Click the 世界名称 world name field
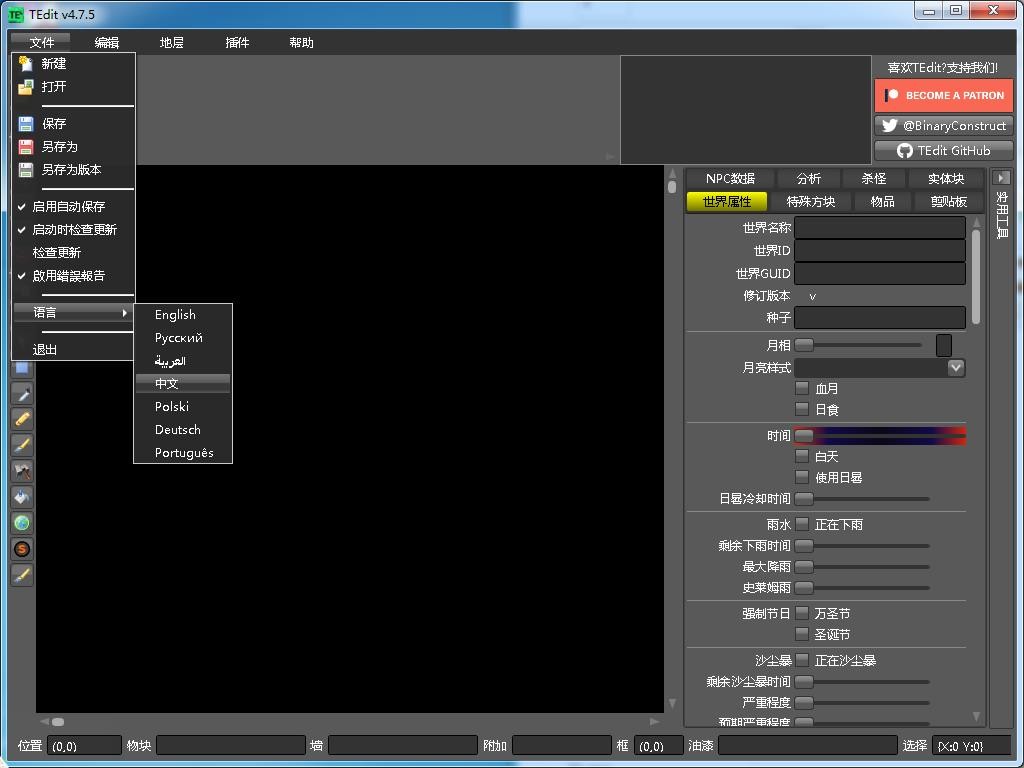The image size is (1024, 768). click(x=879, y=228)
